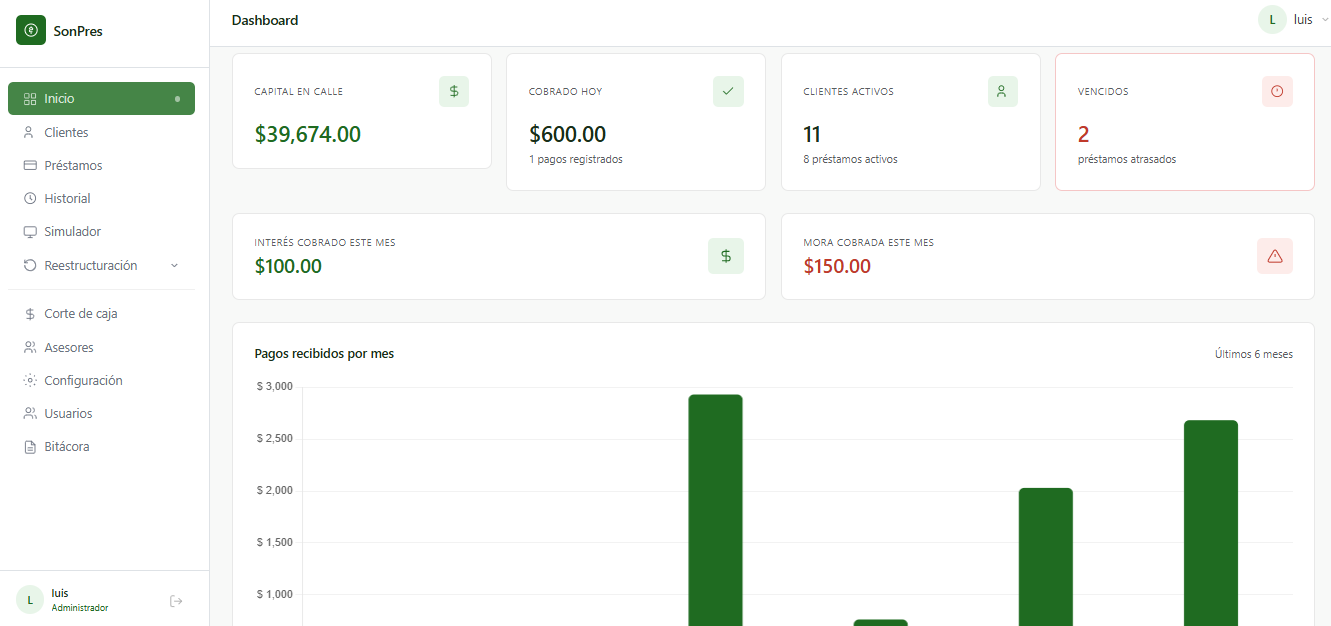Viewport: 1331px width, 626px height.
Task: Click the SonPres green logo icon
Action: tap(31, 31)
